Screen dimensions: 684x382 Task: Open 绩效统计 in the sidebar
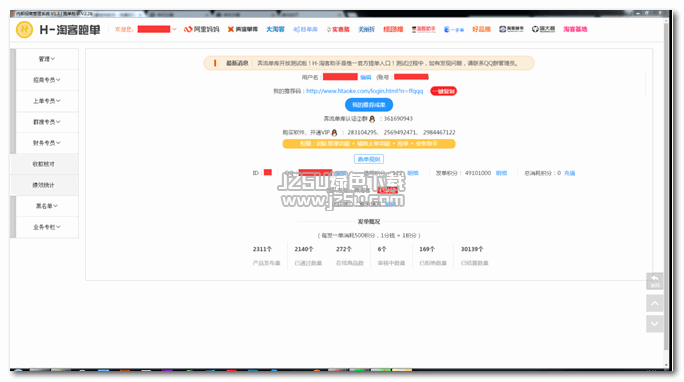(x=44, y=185)
